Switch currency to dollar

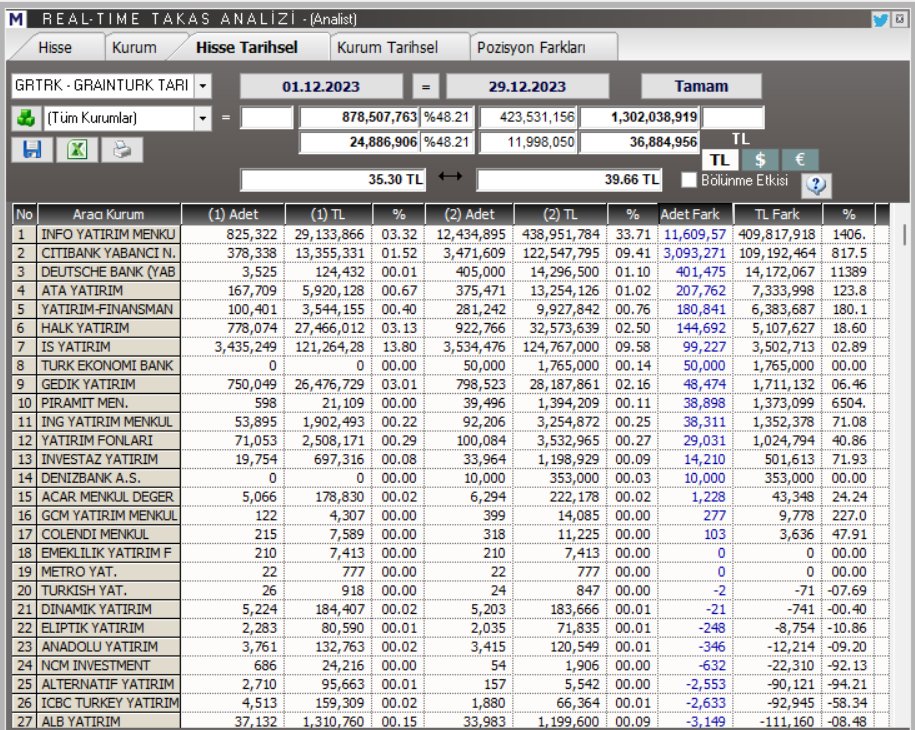click(760, 159)
